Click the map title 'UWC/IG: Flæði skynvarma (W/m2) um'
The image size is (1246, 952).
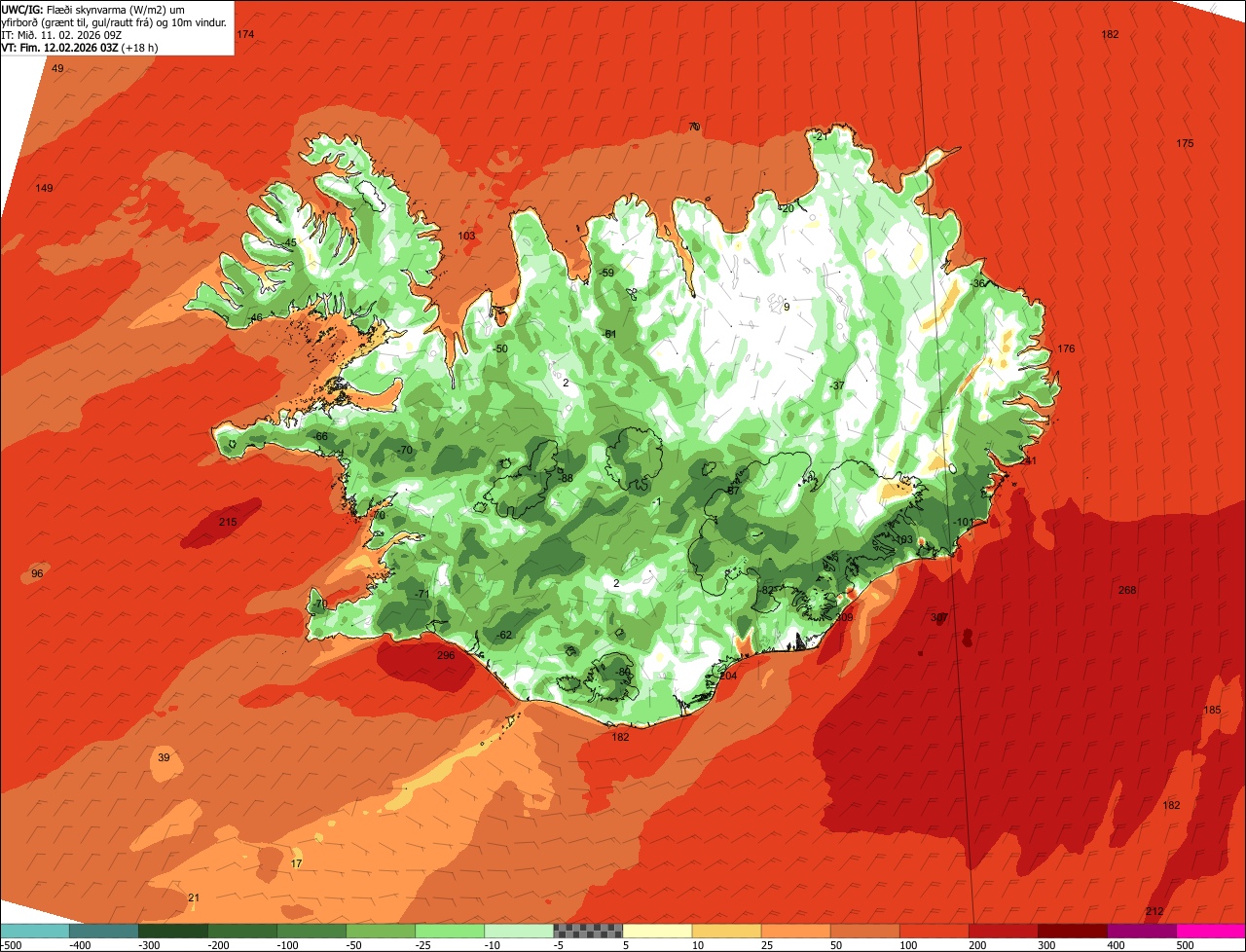pyautogui.click(x=93, y=9)
